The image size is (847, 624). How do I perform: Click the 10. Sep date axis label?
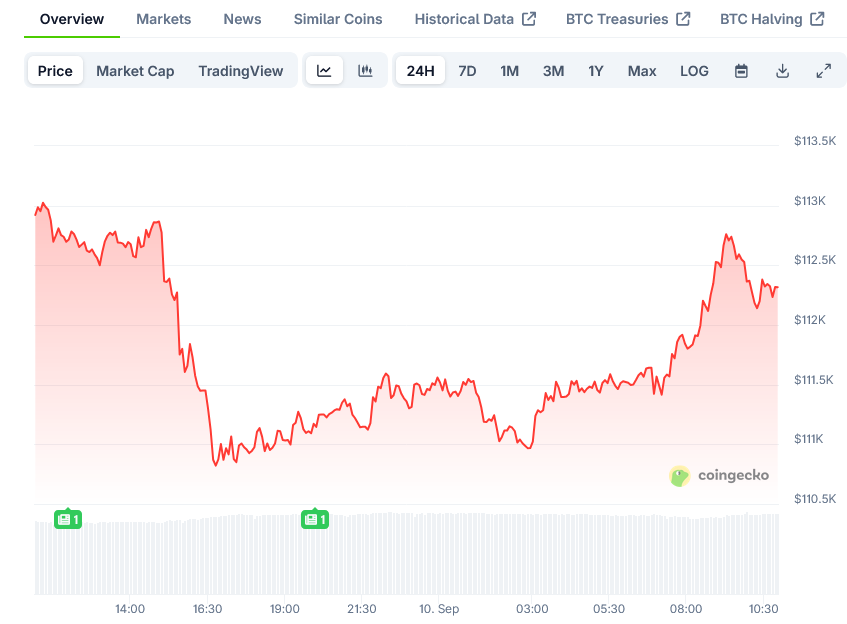tap(439, 609)
